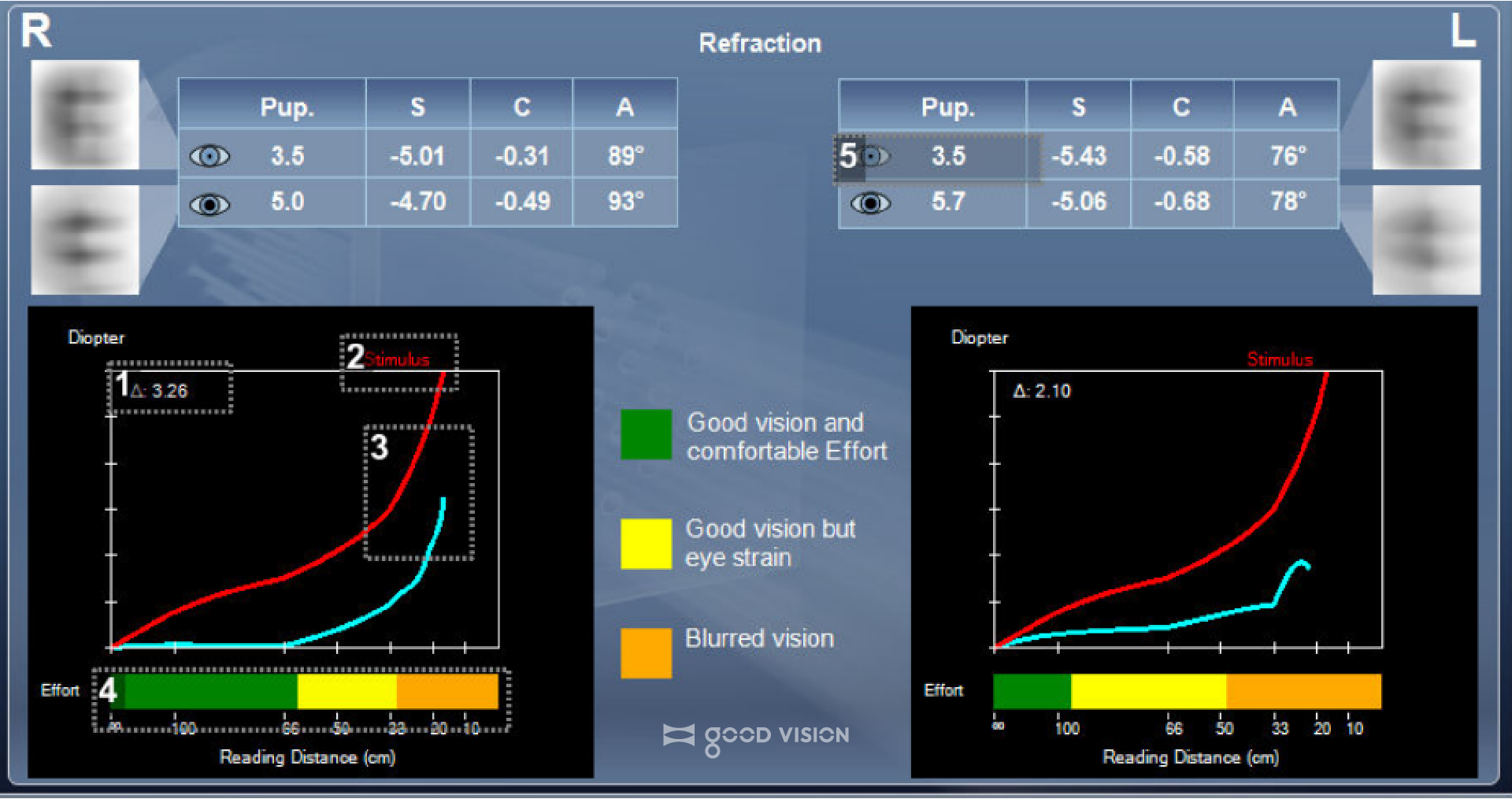The height and width of the screenshot is (799, 1512).
Task: Click the left eye axis value 76°
Action: 1288,156
